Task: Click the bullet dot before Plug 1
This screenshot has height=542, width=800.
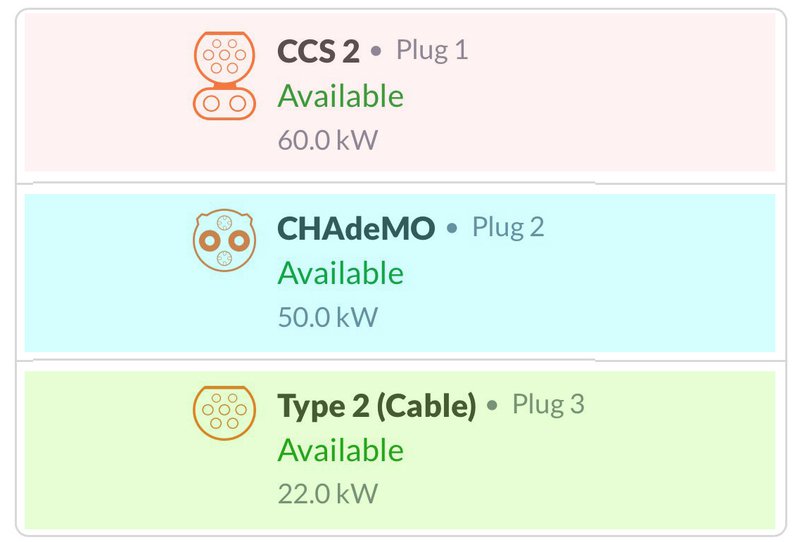Action: [376, 51]
